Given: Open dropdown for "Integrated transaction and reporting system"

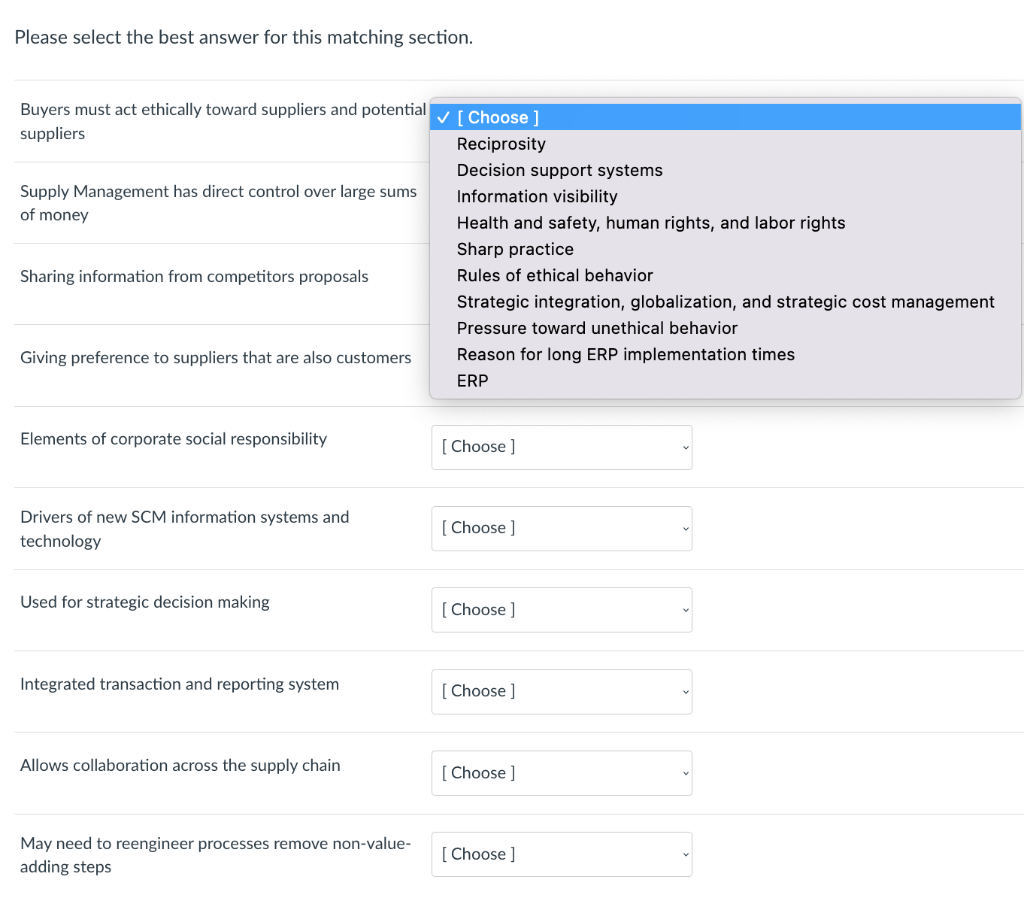Looking at the screenshot, I should tap(561, 691).
